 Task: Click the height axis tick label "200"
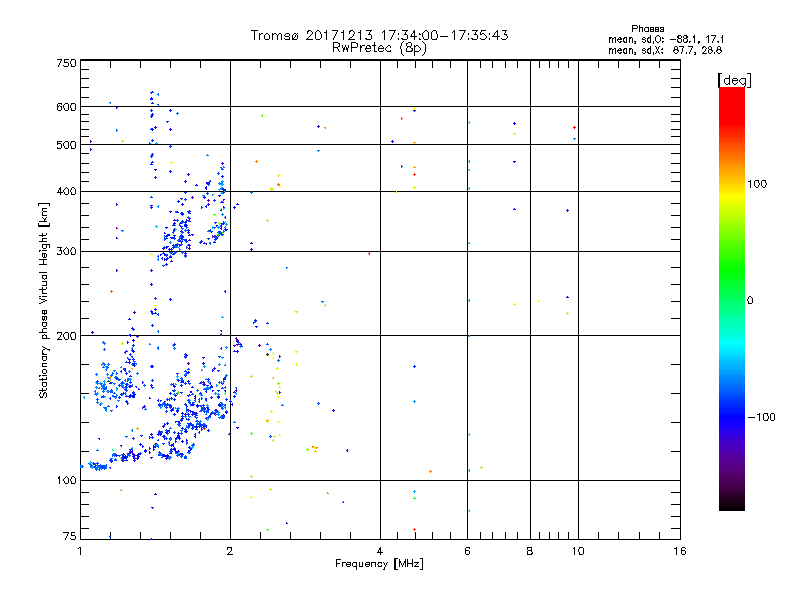66,336
